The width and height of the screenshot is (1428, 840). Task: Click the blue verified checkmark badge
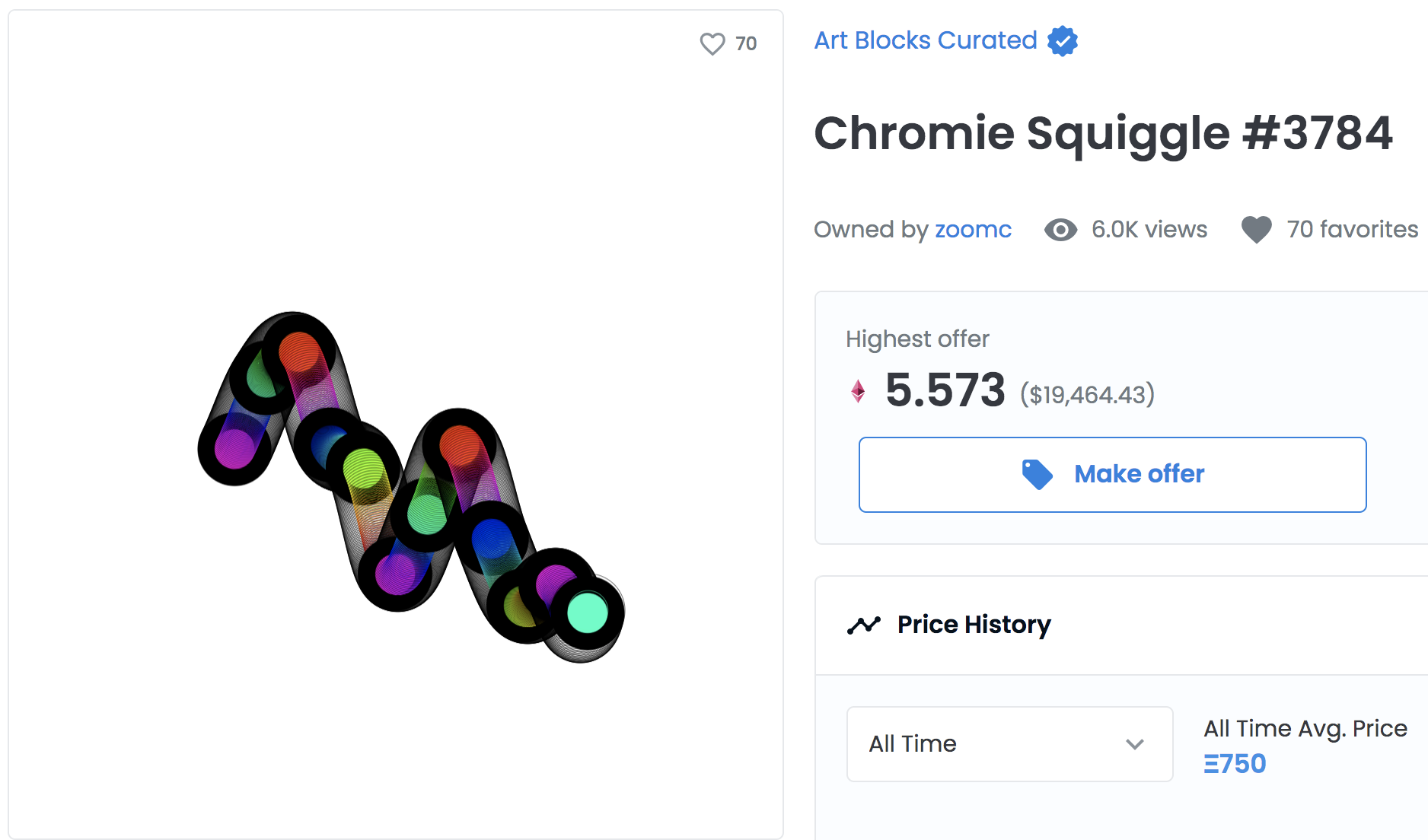(x=1063, y=41)
